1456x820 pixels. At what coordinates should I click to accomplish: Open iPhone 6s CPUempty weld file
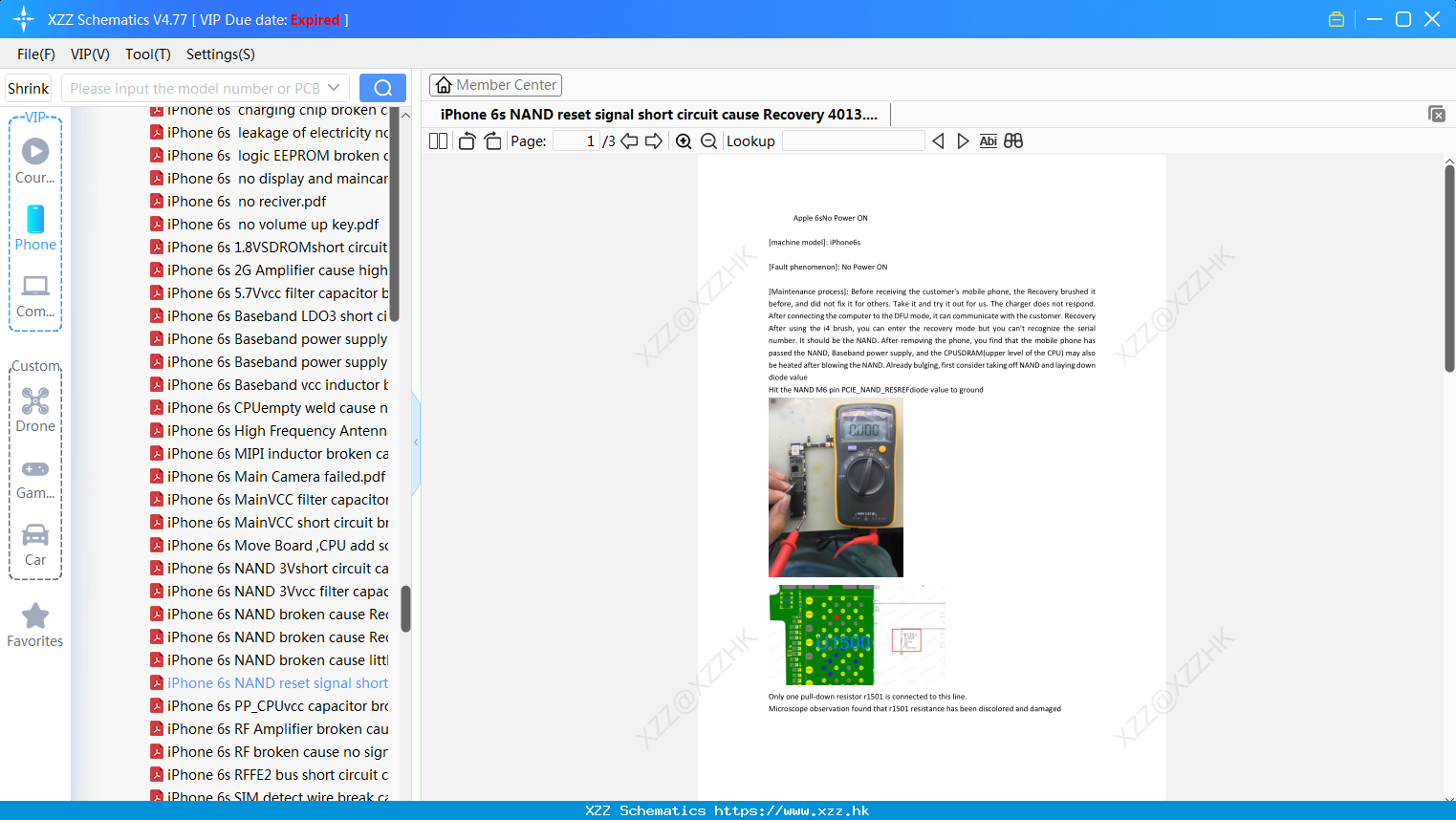coord(269,408)
